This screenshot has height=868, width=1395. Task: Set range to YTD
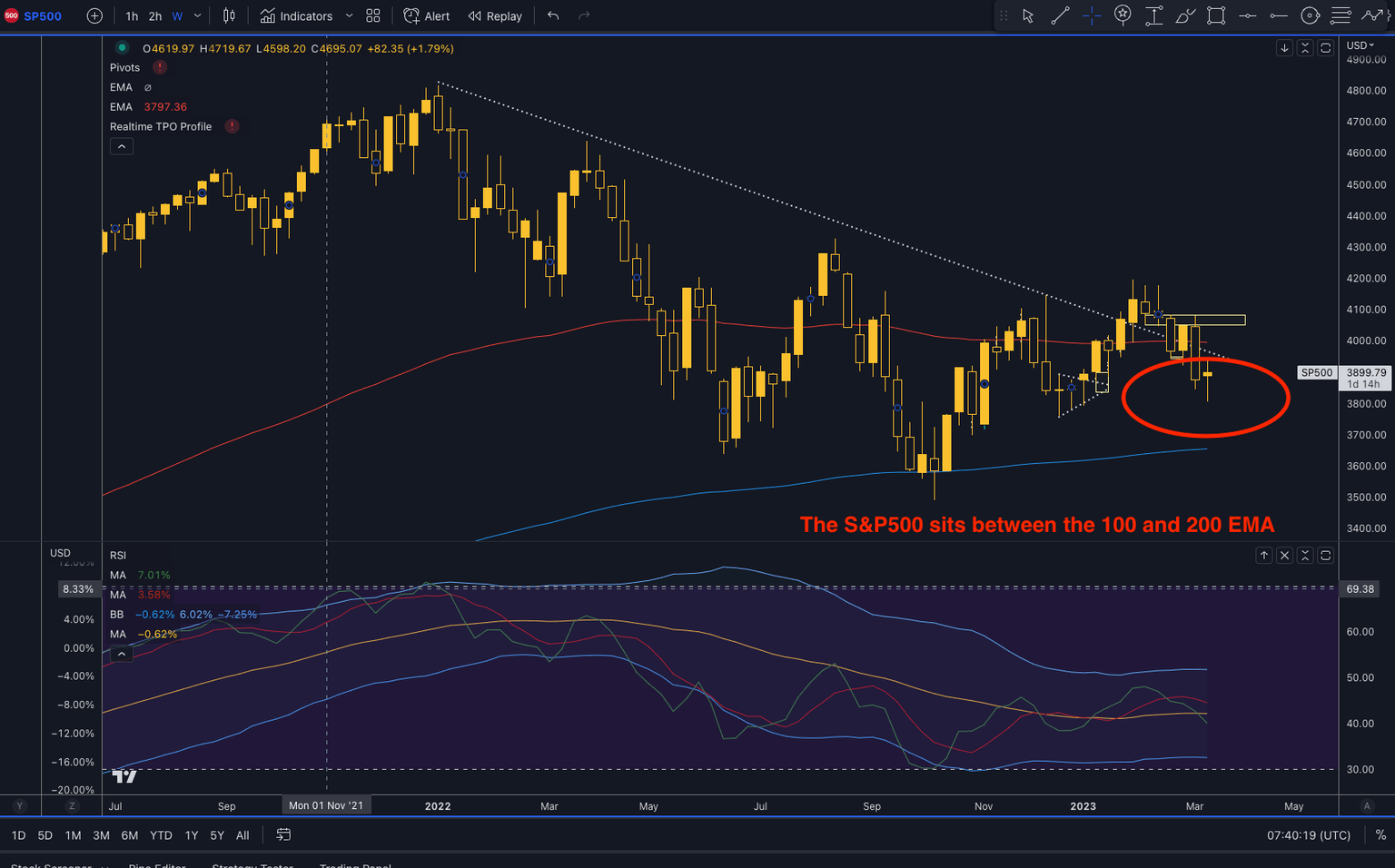click(x=161, y=835)
